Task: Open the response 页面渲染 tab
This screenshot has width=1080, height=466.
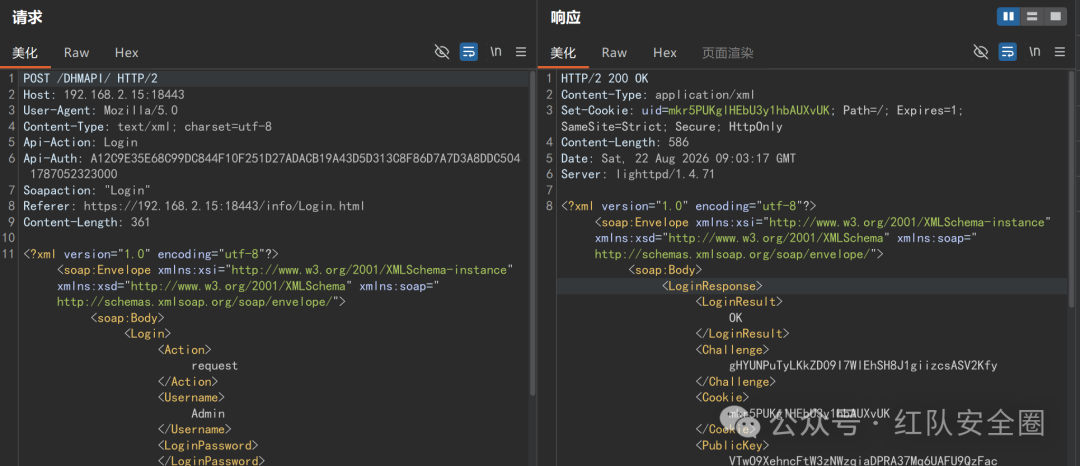Action: (x=727, y=52)
